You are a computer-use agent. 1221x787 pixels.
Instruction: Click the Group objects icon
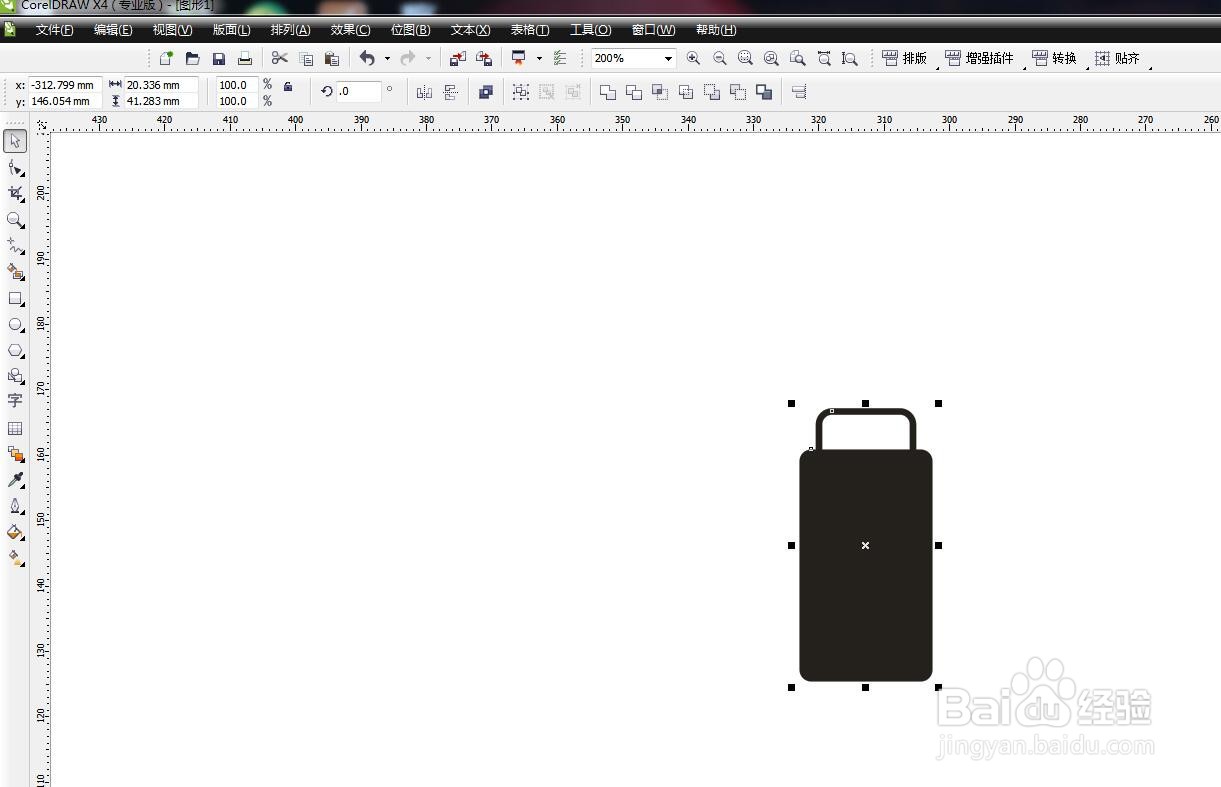pos(521,92)
